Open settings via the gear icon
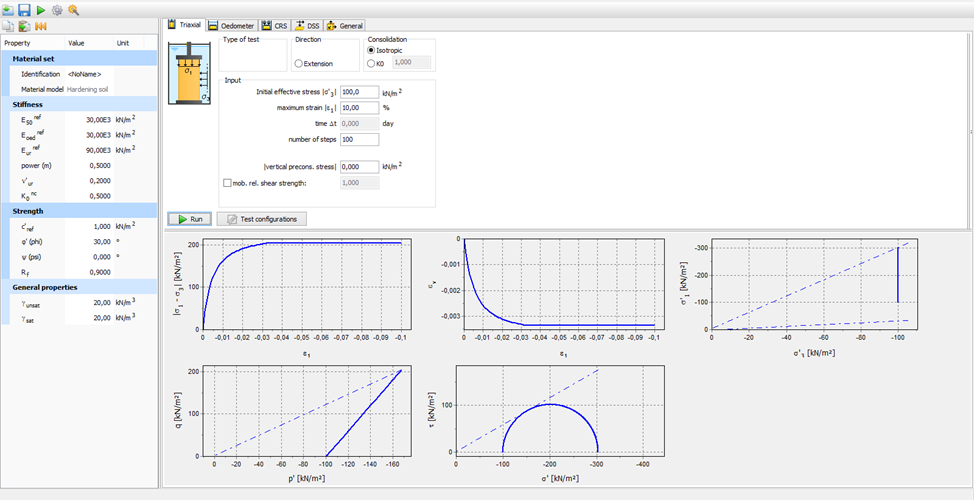The width and height of the screenshot is (974, 500). pos(57,9)
